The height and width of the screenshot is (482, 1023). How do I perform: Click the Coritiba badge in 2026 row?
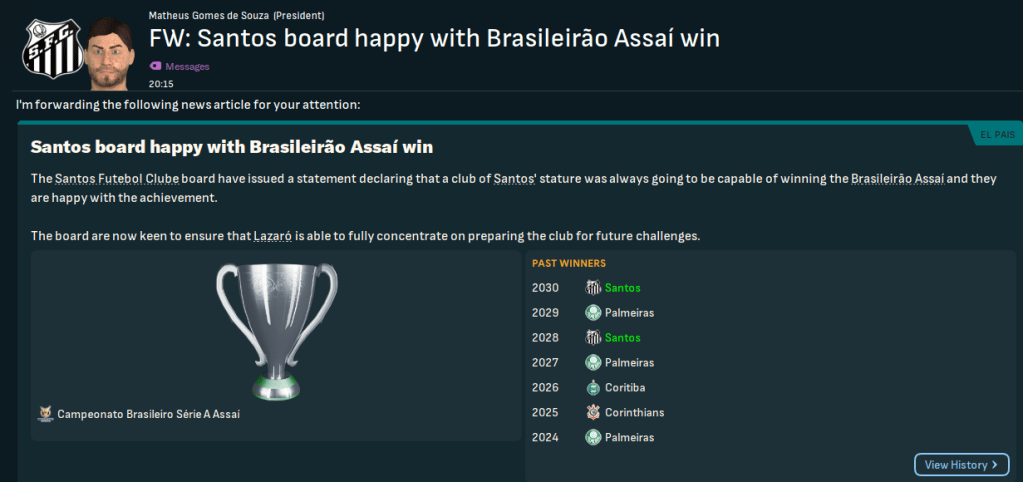pyautogui.click(x=594, y=388)
